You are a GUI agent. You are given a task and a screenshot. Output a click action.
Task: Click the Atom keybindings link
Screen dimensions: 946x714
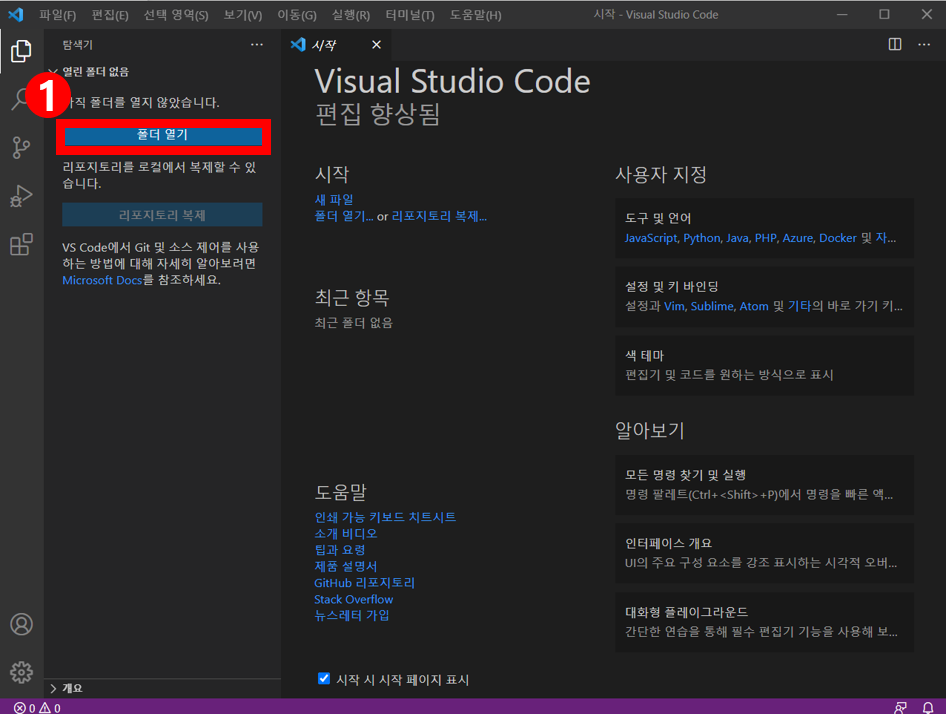[754, 306]
